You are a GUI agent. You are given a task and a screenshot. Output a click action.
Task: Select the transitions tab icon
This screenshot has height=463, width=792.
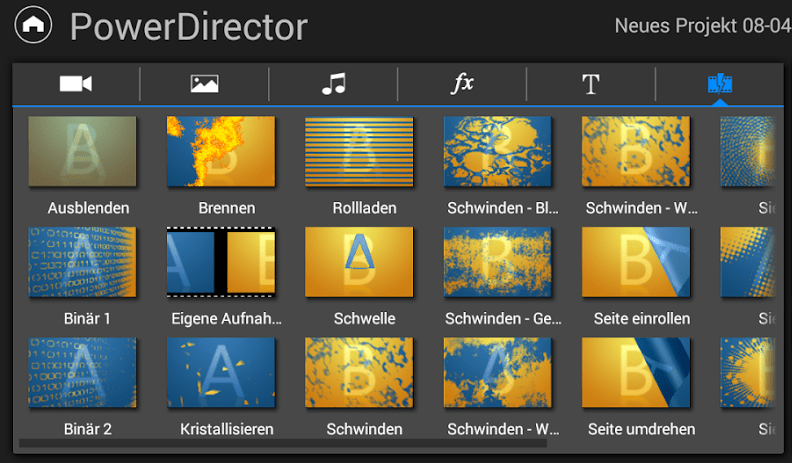(720, 84)
